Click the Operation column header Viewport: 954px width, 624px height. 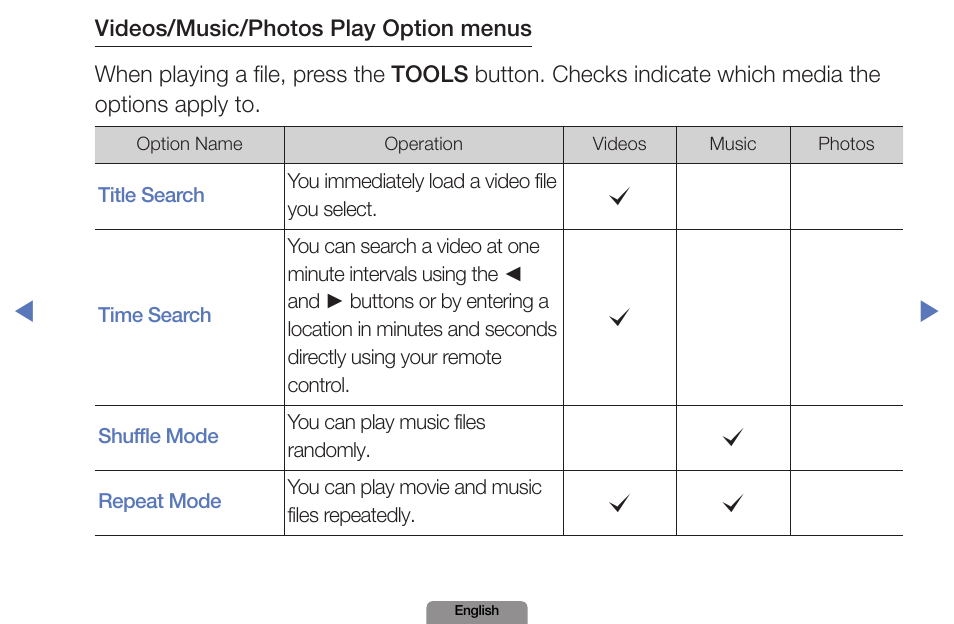pos(423,144)
